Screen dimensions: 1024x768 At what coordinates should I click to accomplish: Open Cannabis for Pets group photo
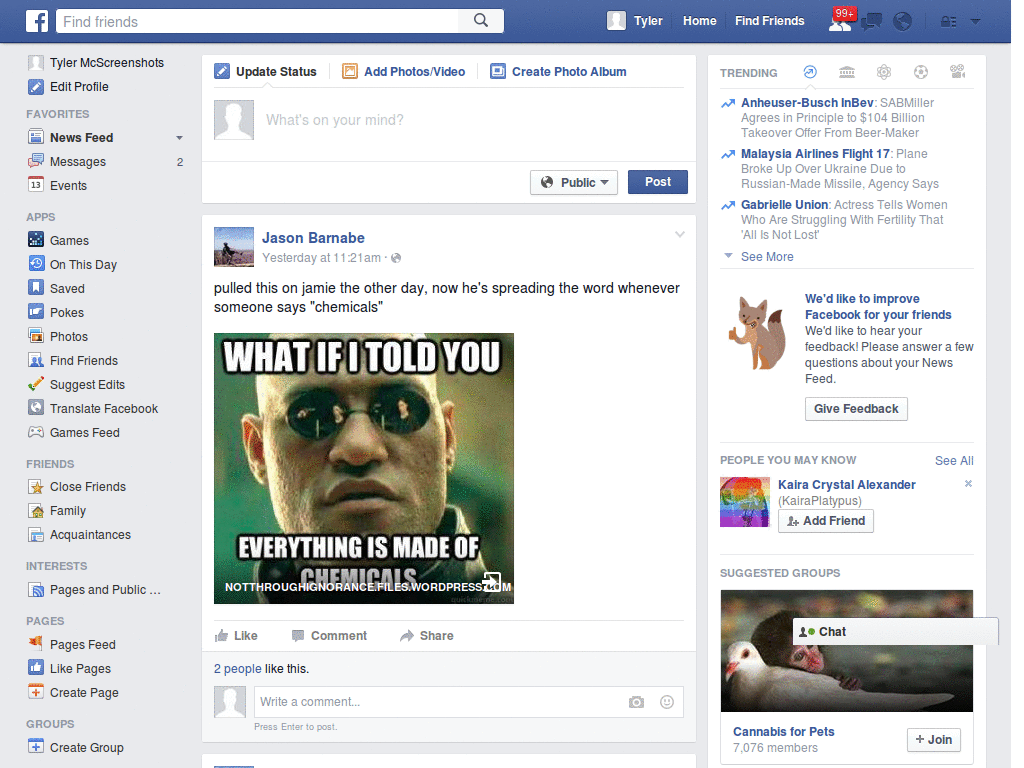point(846,651)
